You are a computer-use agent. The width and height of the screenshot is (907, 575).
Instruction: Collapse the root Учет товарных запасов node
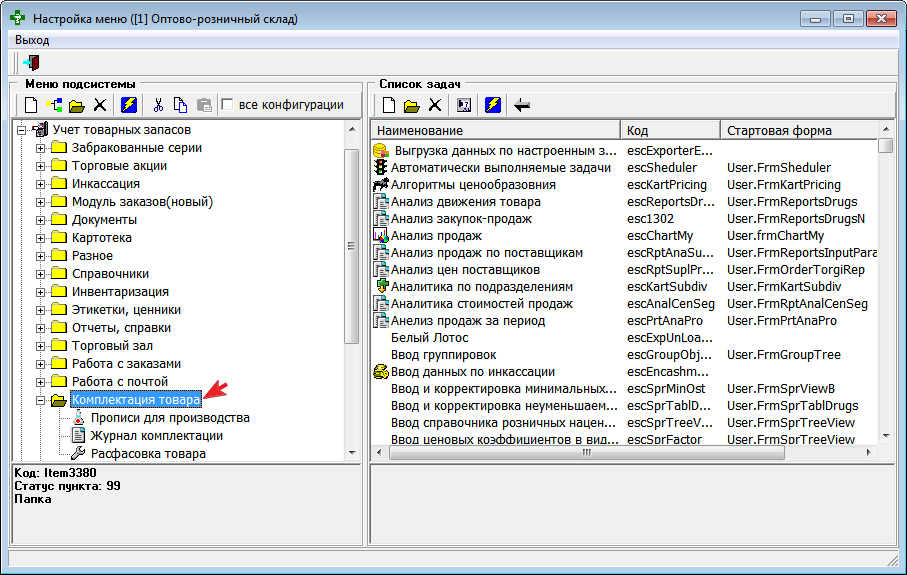pyautogui.click(x=23, y=130)
